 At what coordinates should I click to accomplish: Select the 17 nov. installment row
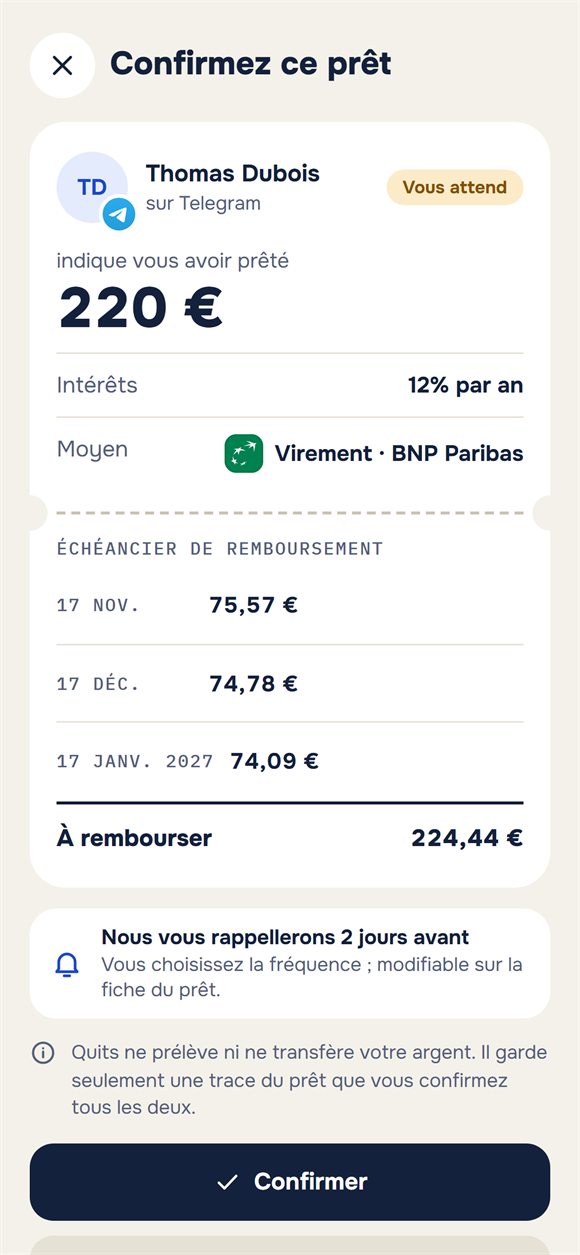[x=290, y=605]
